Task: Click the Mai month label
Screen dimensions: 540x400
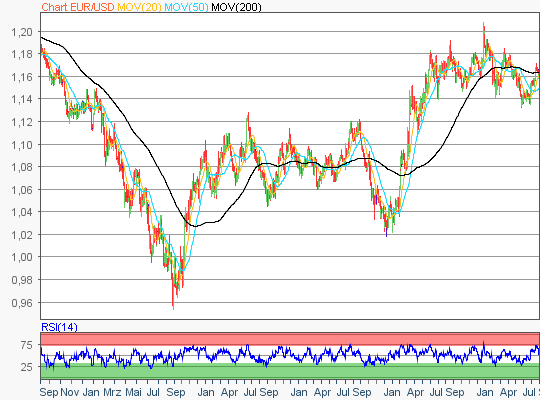Action: pos(134,392)
